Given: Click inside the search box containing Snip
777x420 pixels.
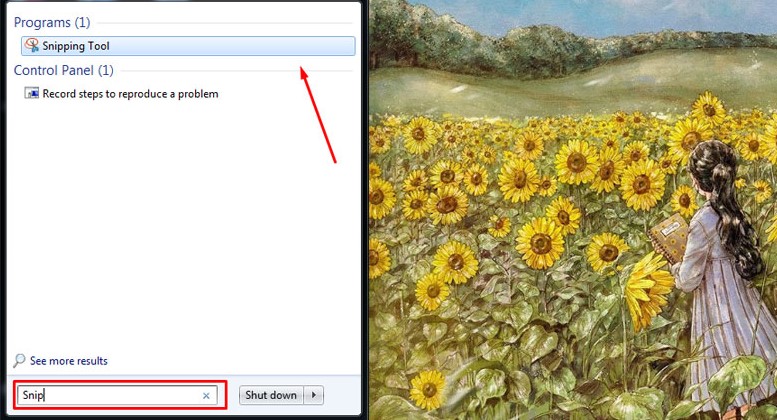Looking at the screenshot, I should [x=117, y=395].
